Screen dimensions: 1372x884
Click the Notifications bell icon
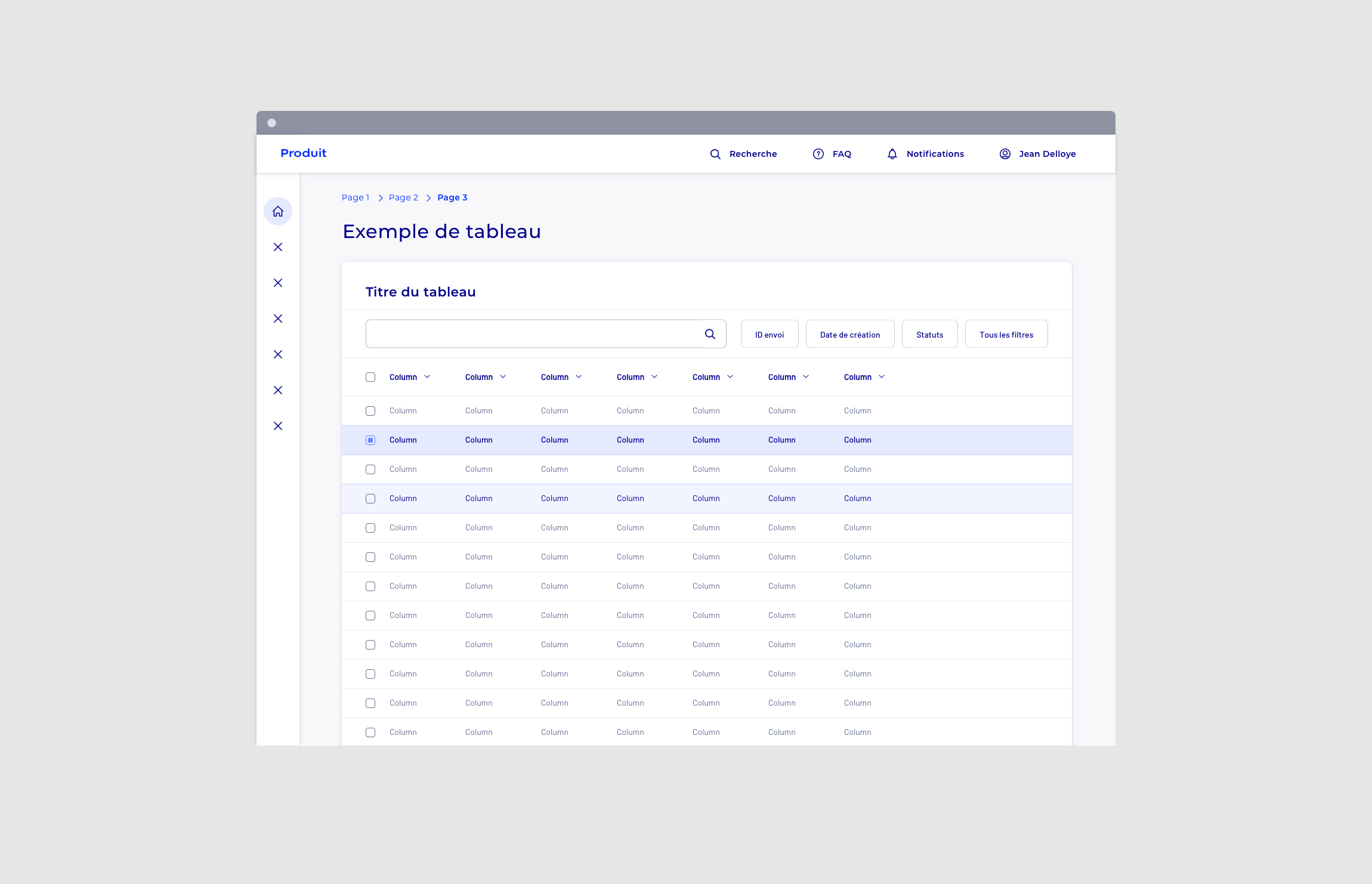[892, 154]
